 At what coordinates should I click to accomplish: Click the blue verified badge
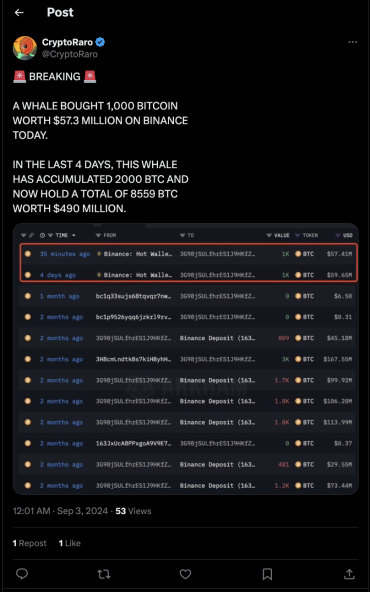[x=100, y=42]
